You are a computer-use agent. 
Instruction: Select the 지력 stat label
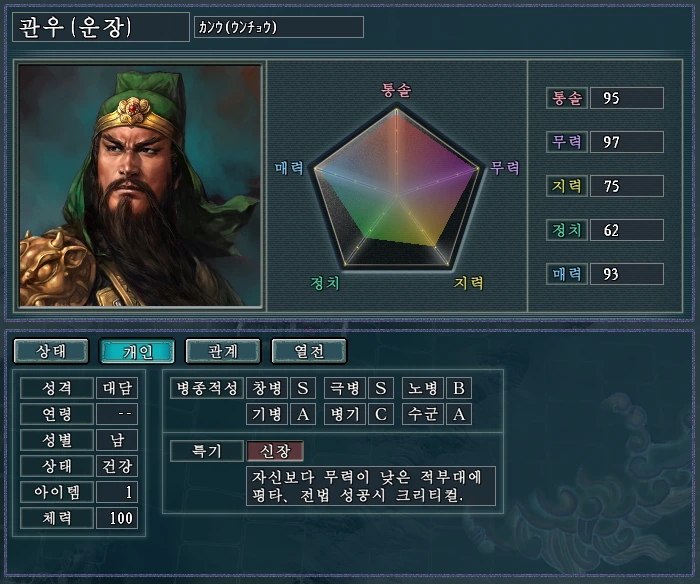click(567, 186)
